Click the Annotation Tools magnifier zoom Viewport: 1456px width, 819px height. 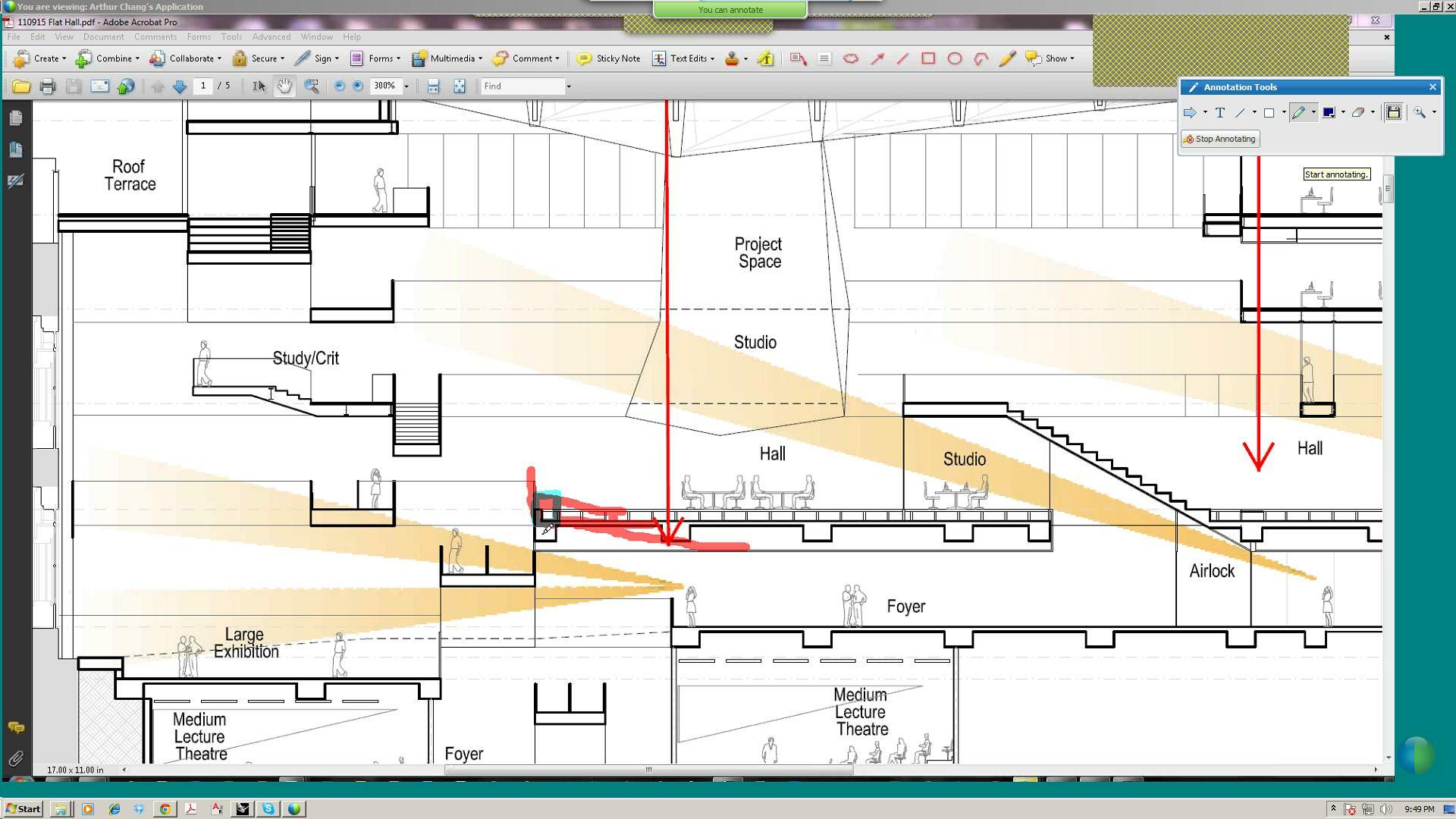coord(1420,113)
